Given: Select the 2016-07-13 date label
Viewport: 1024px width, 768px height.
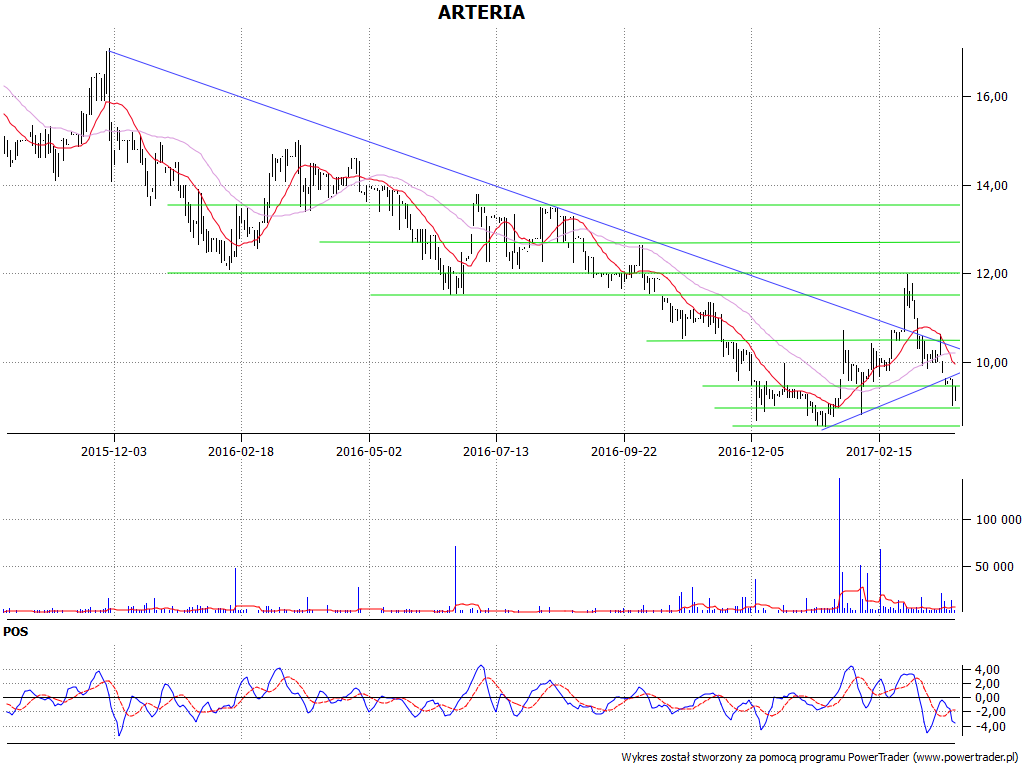Looking at the screenshot, I should 496,451.
